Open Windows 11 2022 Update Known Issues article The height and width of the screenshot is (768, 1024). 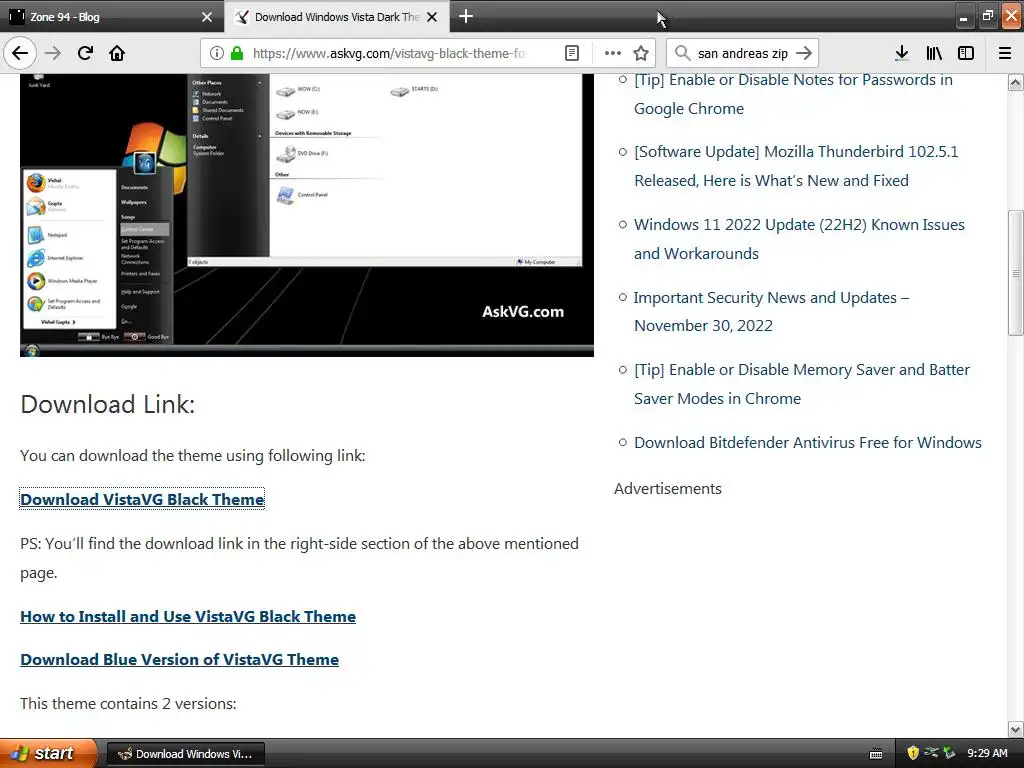(799, 239)
